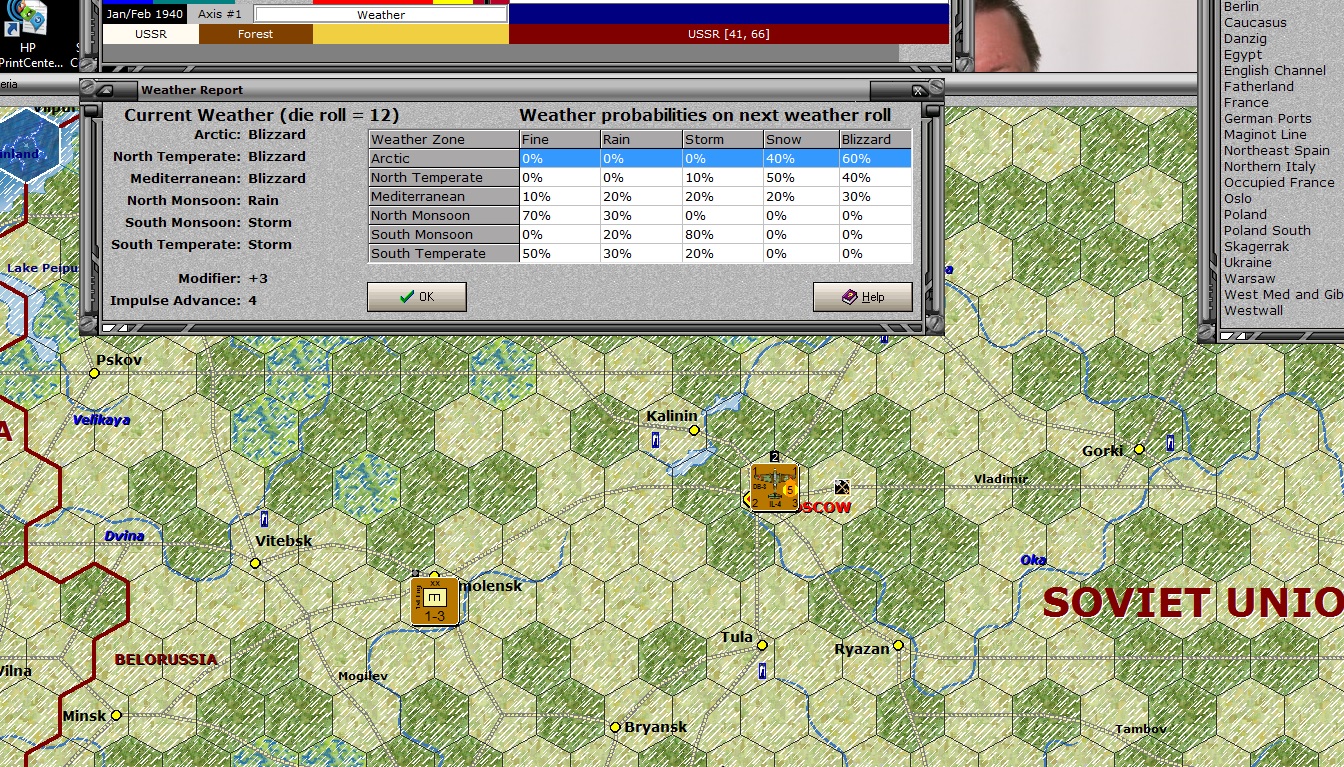Select Poland South in the map list
1344x767 pixels.
coord(1267,230)
